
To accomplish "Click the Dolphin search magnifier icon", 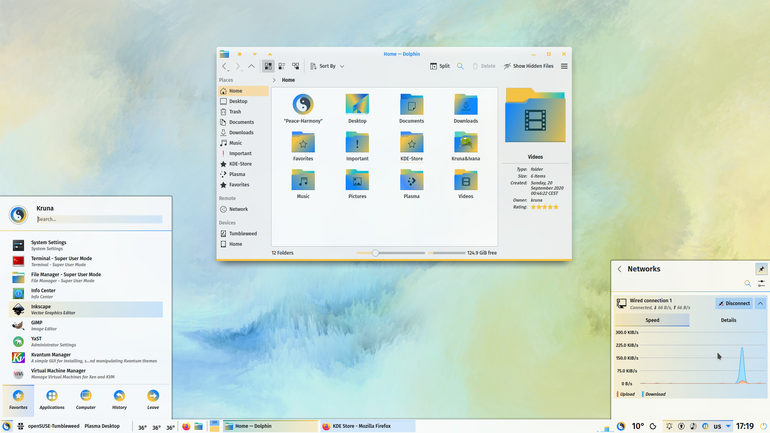I will (460, 66).
